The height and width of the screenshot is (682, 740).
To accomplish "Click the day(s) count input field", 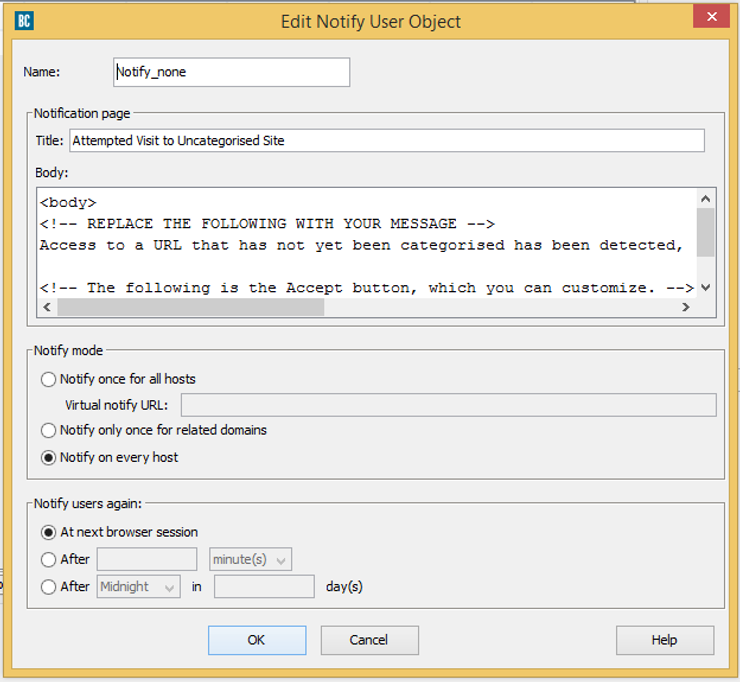I will point(264,587).
